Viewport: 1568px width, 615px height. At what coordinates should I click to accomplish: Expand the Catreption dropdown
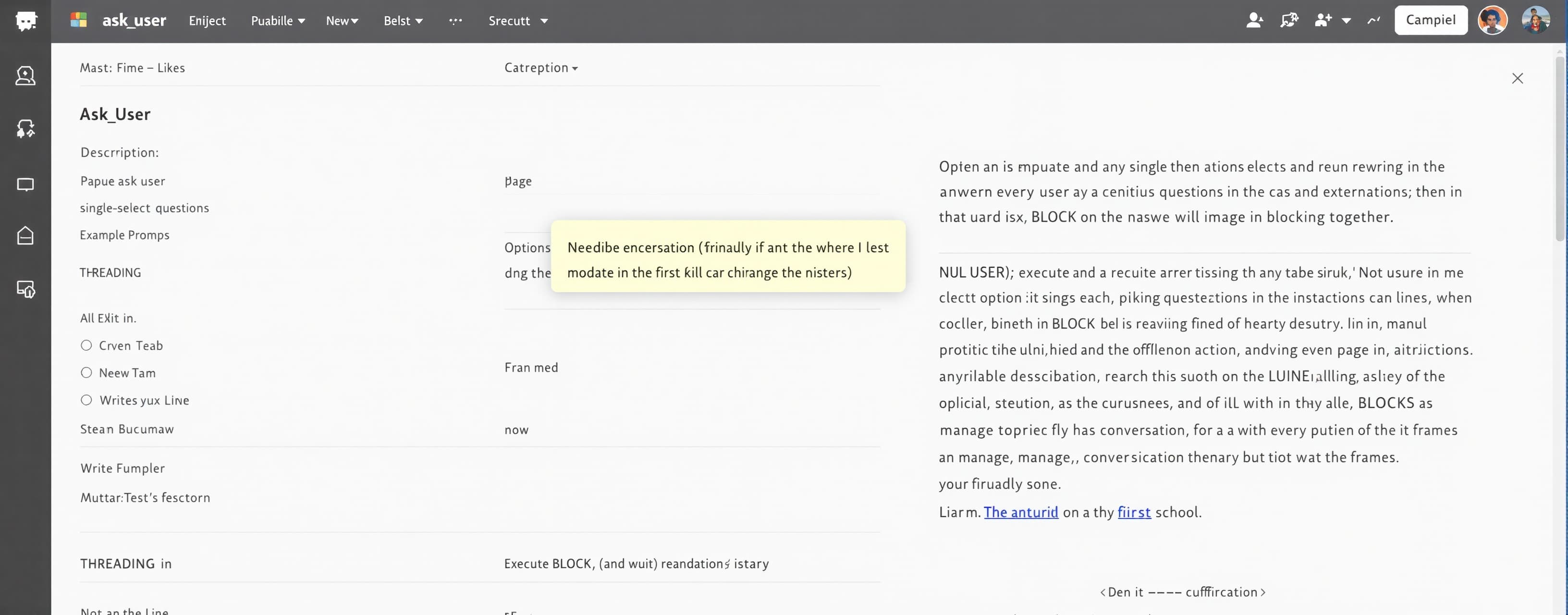[541, 68]
